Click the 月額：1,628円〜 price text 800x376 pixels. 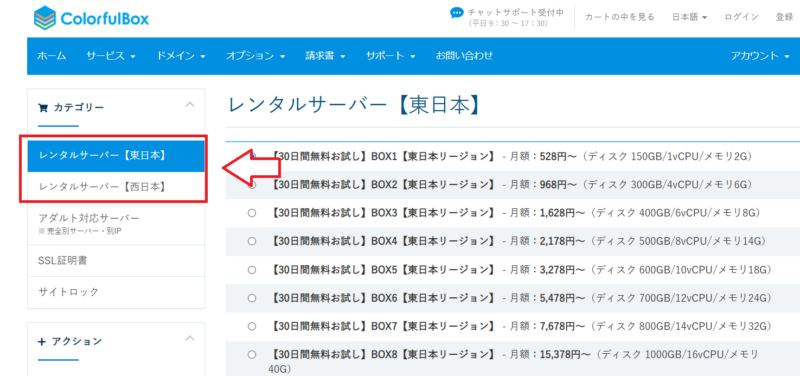(546, 213)
